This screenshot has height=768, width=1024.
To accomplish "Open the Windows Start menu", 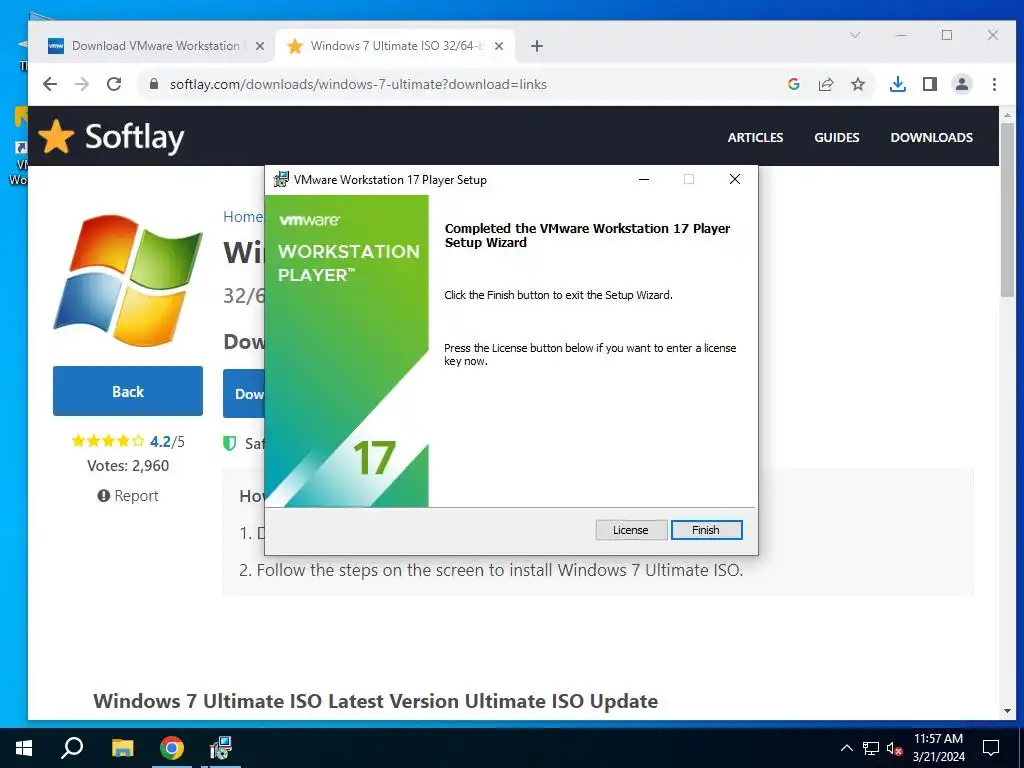I will (24, 748).
